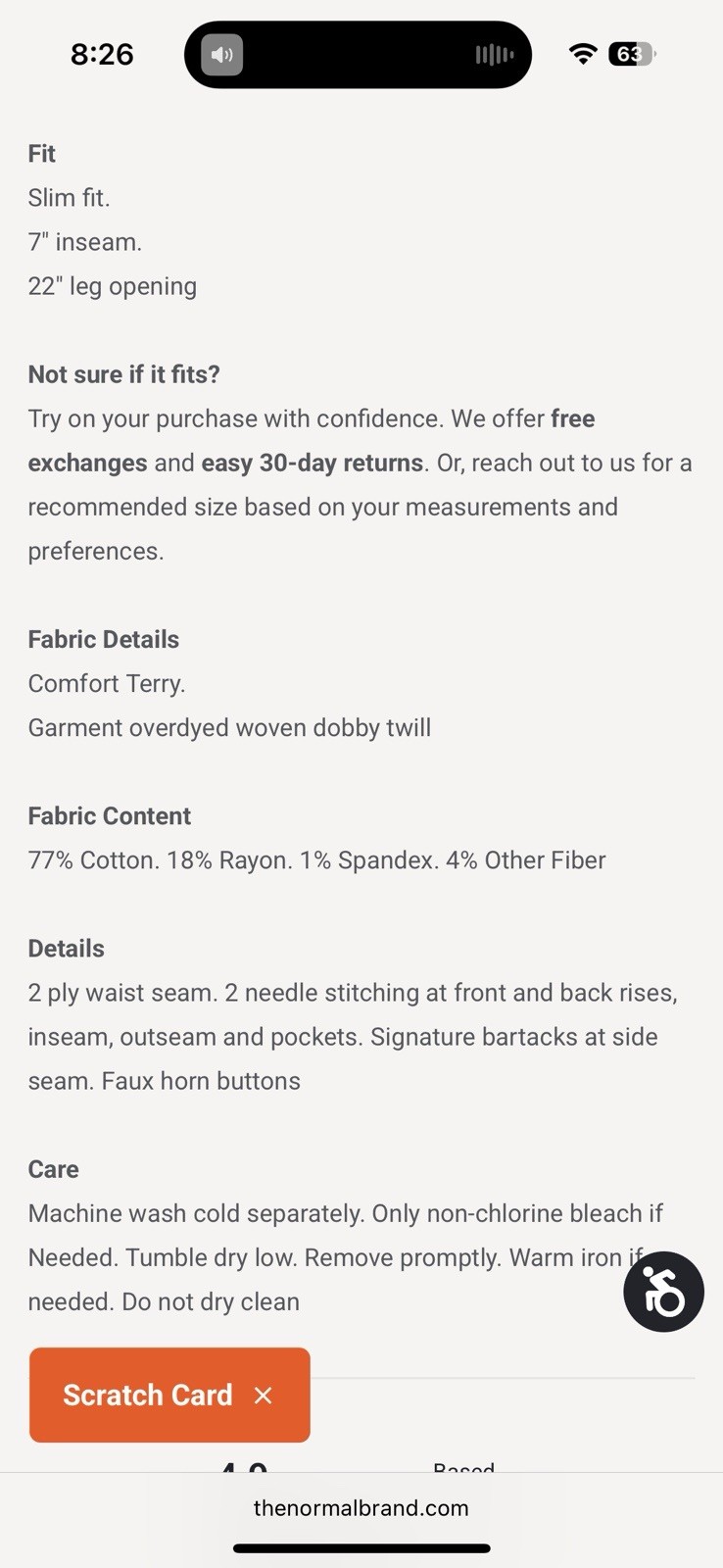723x1568 pixels.
Task: Open the accessibility widget icon
Action: coord(663,1292)
